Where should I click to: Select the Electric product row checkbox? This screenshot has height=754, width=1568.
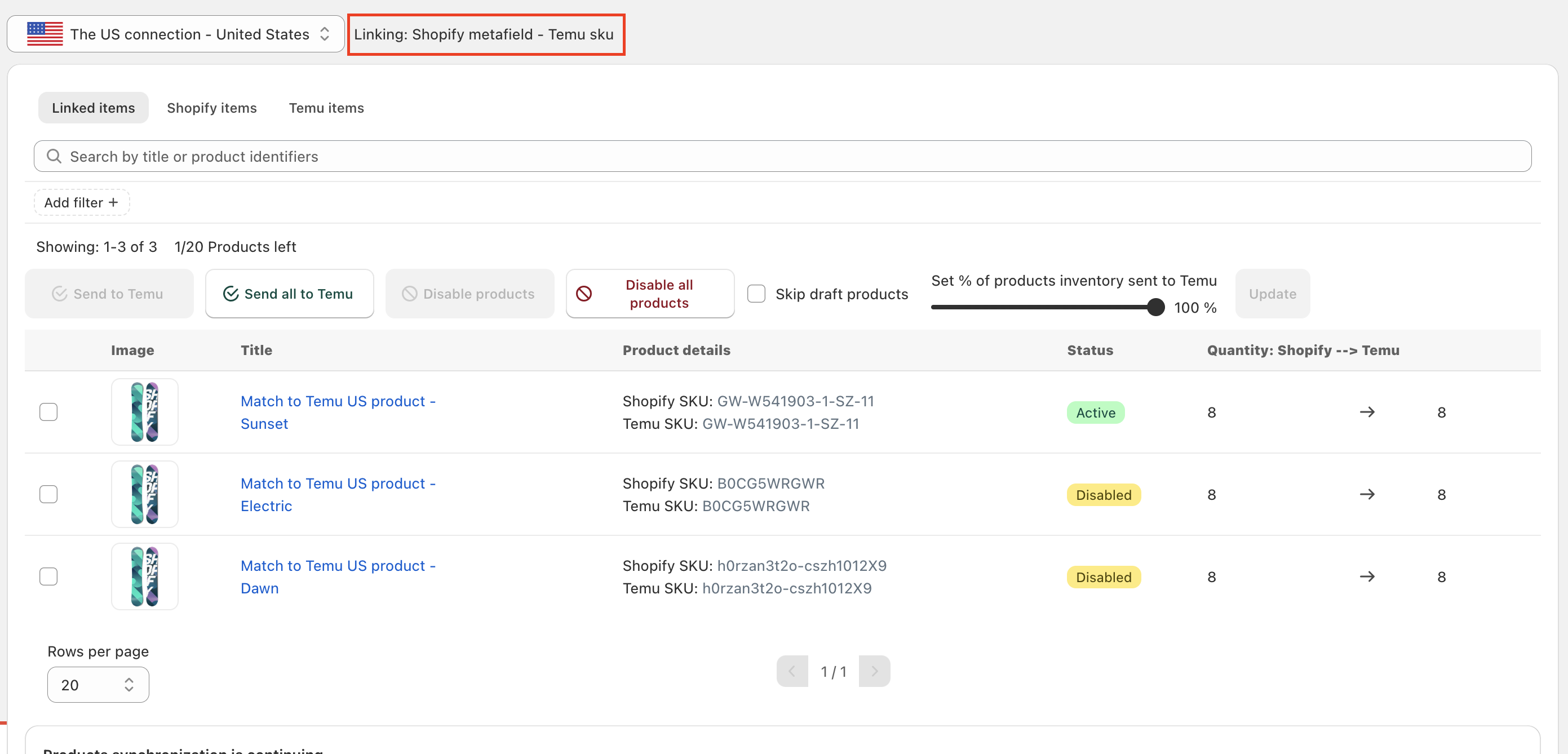point(48,494)
